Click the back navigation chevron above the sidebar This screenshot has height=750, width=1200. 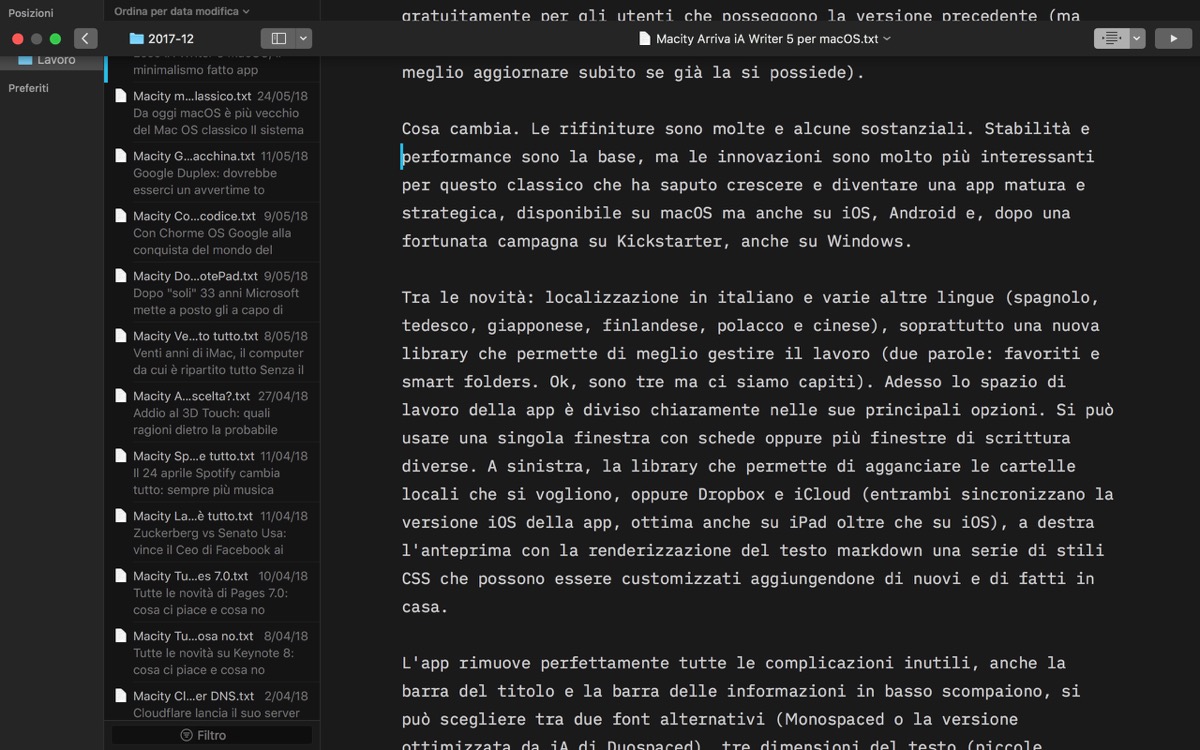[x=85, y=38]
